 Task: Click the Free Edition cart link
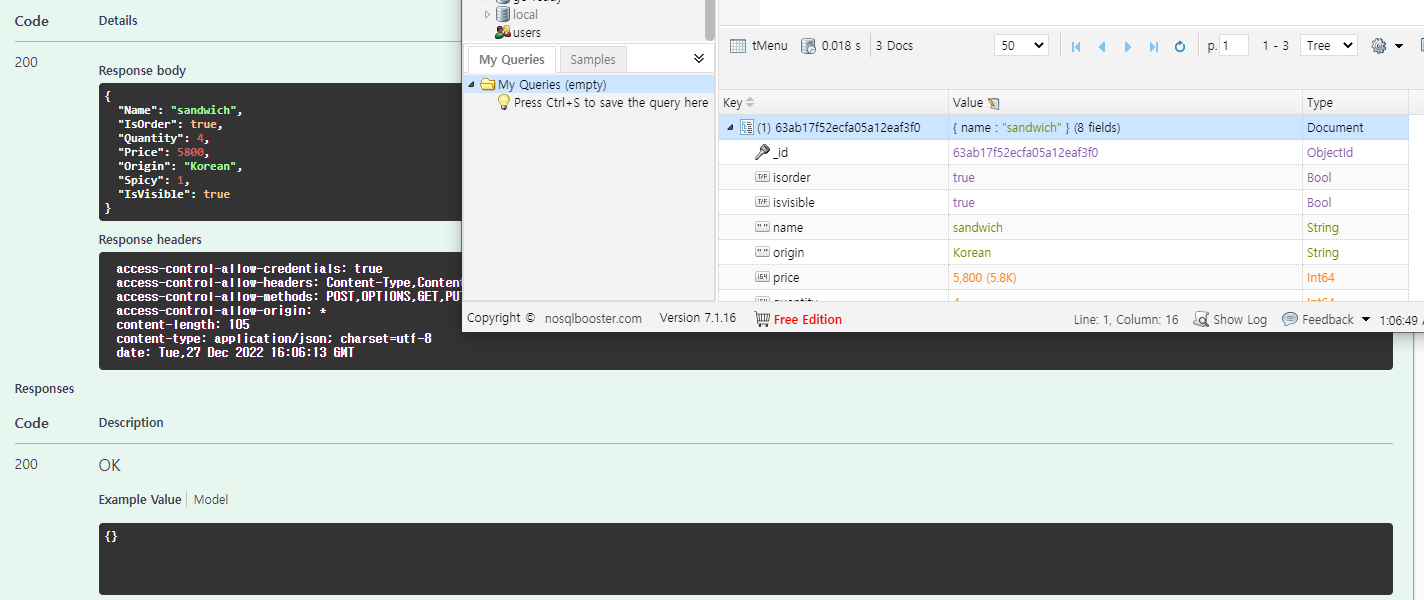click(808, 320)
